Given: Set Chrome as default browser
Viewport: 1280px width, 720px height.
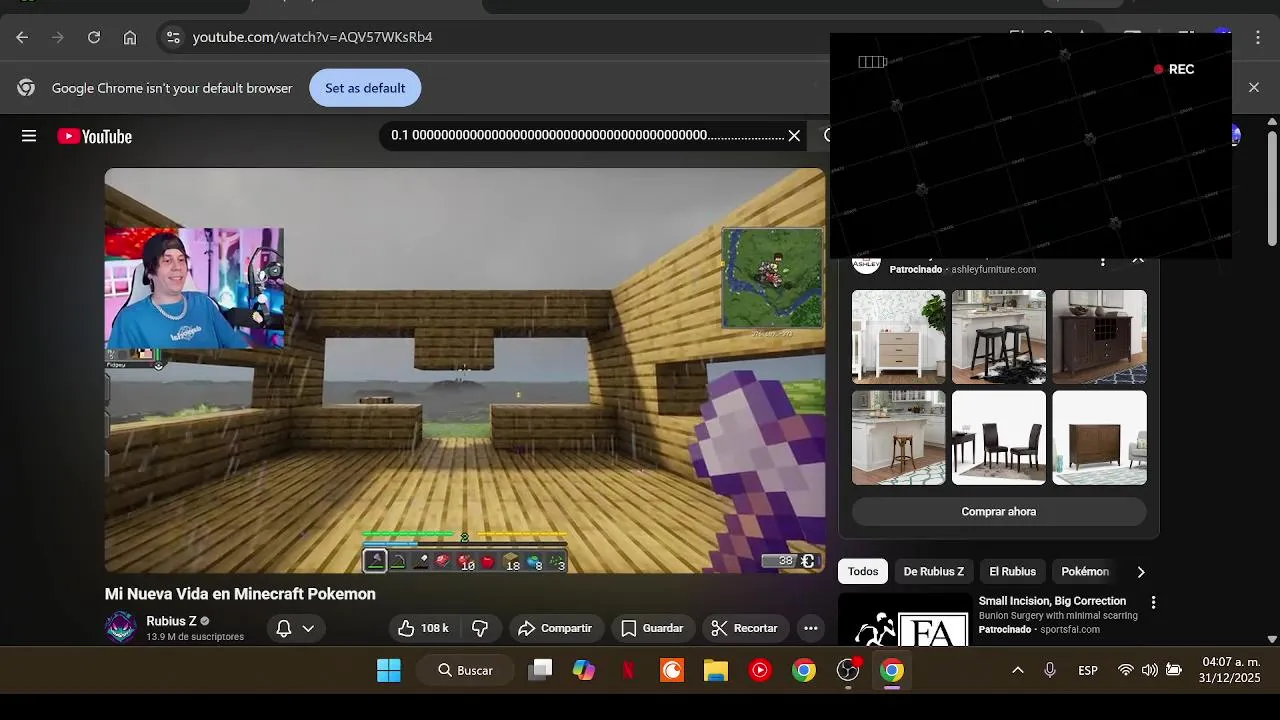Looking at the screenshot, I should pyautogui.click(x=365, y=88).
